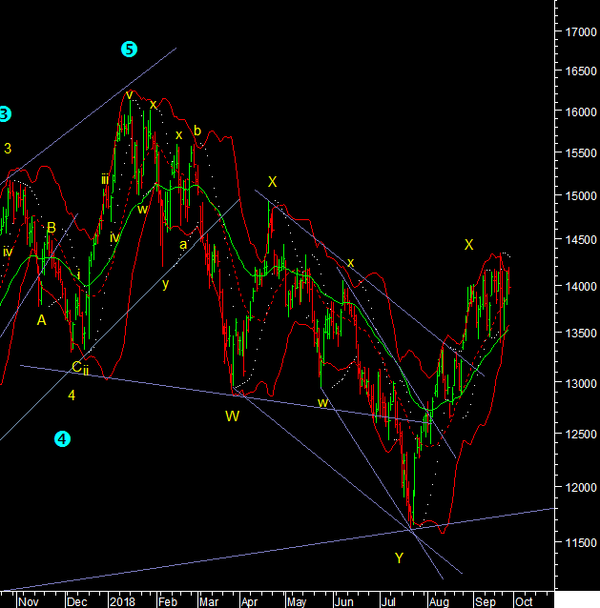
Task: Click the cyan circled 5 wave marker
Action: click(129, 49)
